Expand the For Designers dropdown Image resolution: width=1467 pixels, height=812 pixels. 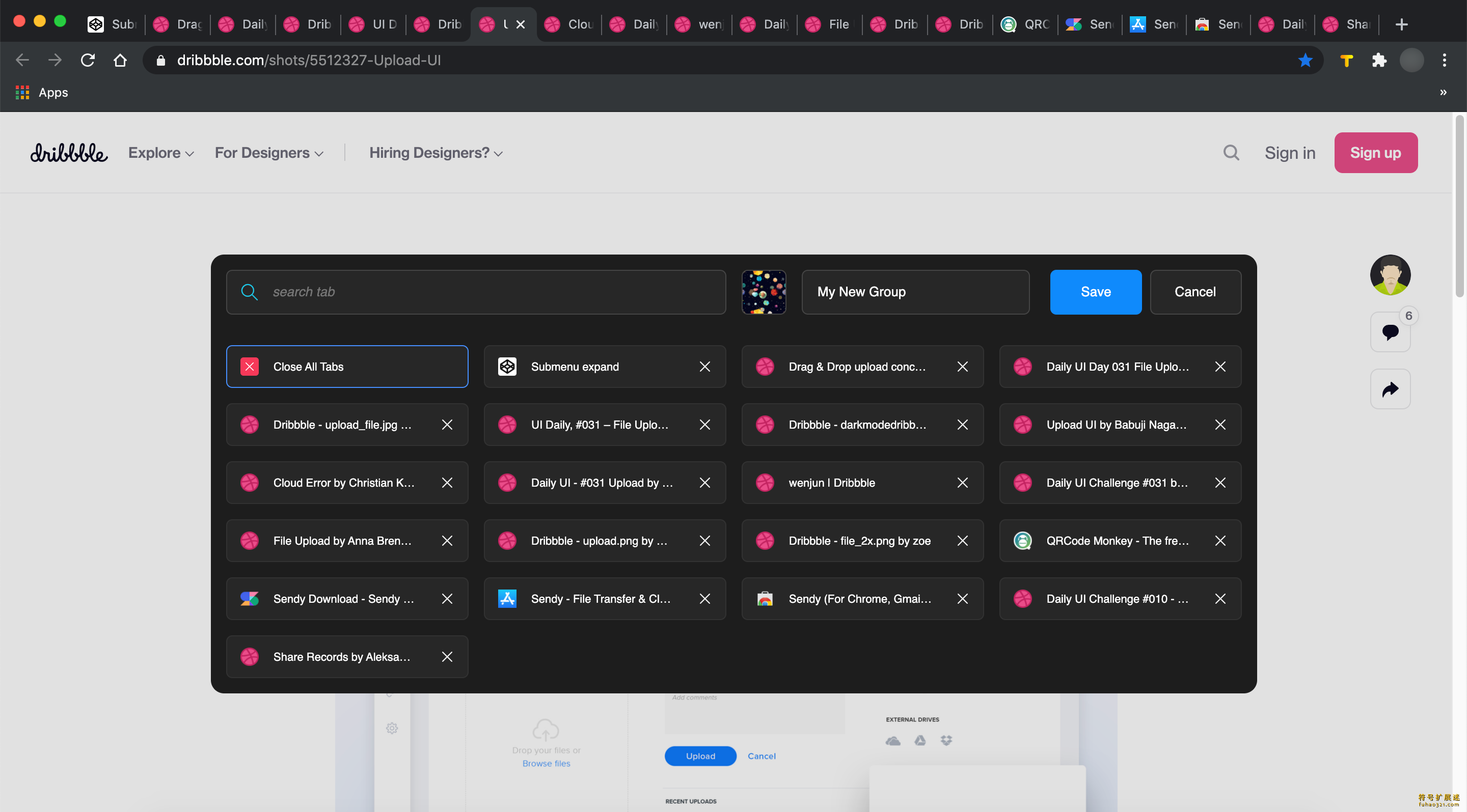(269, 153)
